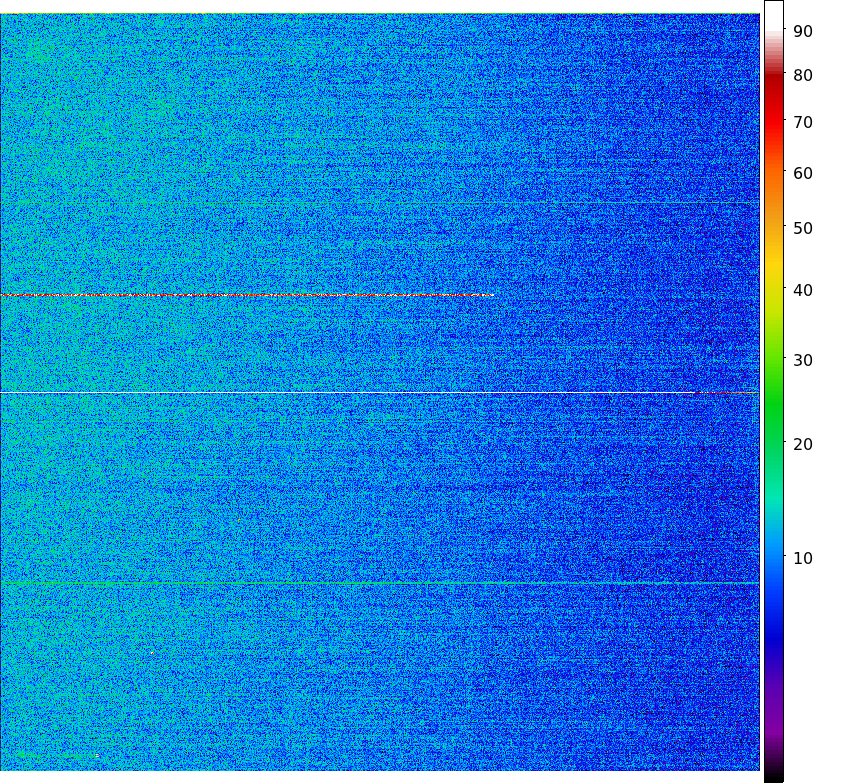Click the faint green line in upper heatmap
868x783 pixels.
(380, 203)
